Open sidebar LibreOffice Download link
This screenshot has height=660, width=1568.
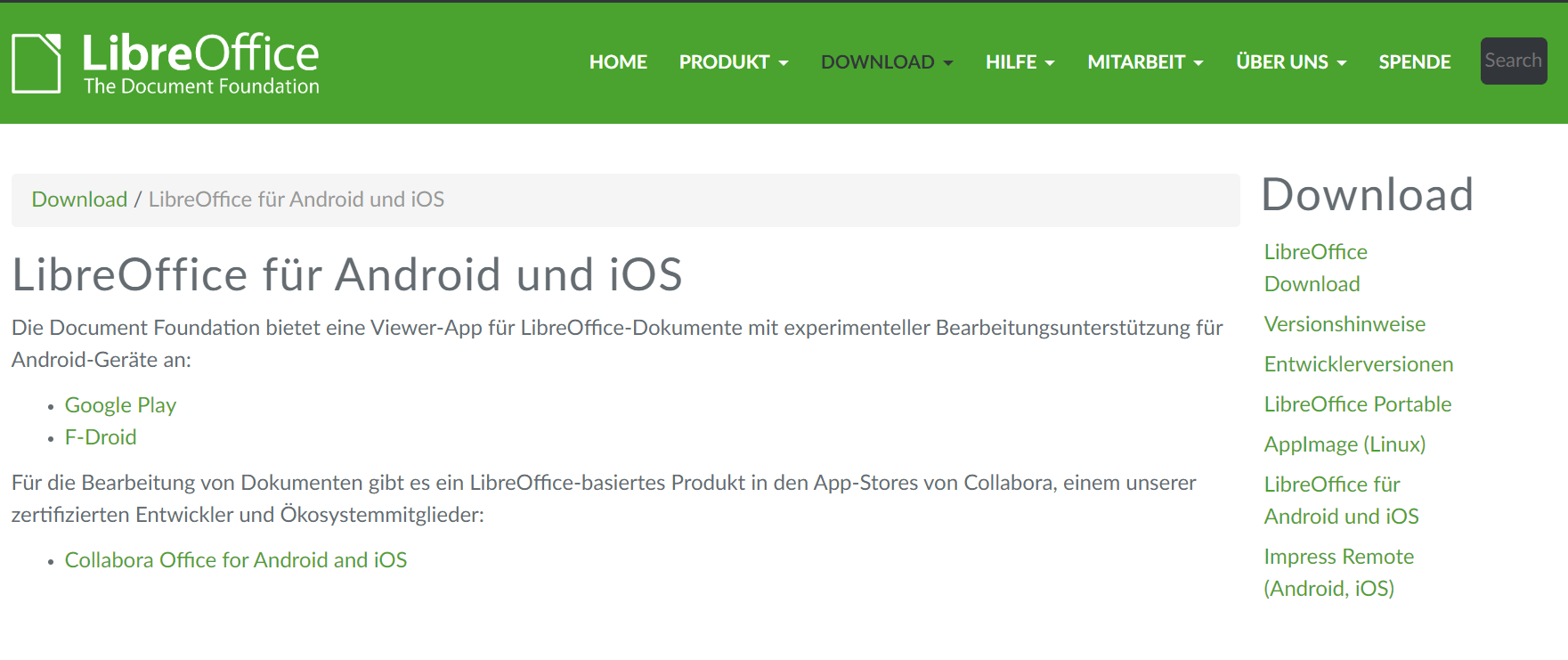1316,268
